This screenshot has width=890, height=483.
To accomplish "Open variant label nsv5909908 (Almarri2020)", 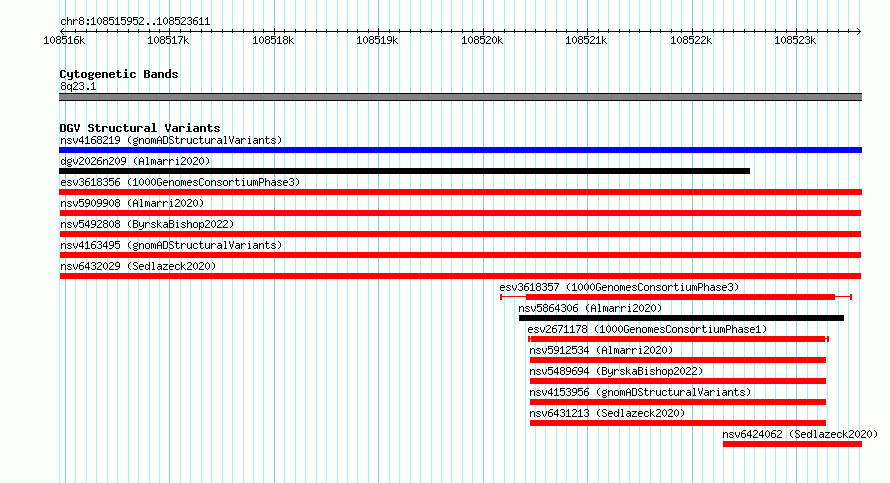I will 132,203.
